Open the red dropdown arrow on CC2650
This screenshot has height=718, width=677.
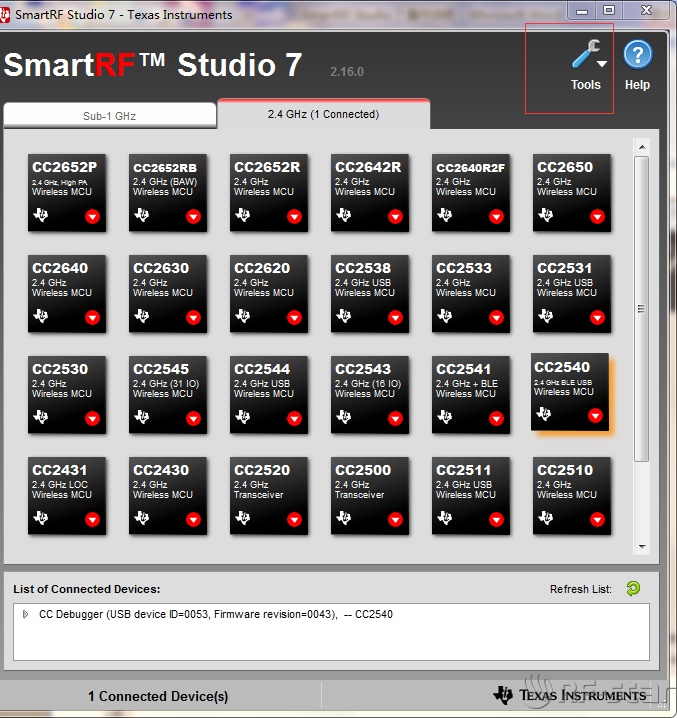coord(597,216)
